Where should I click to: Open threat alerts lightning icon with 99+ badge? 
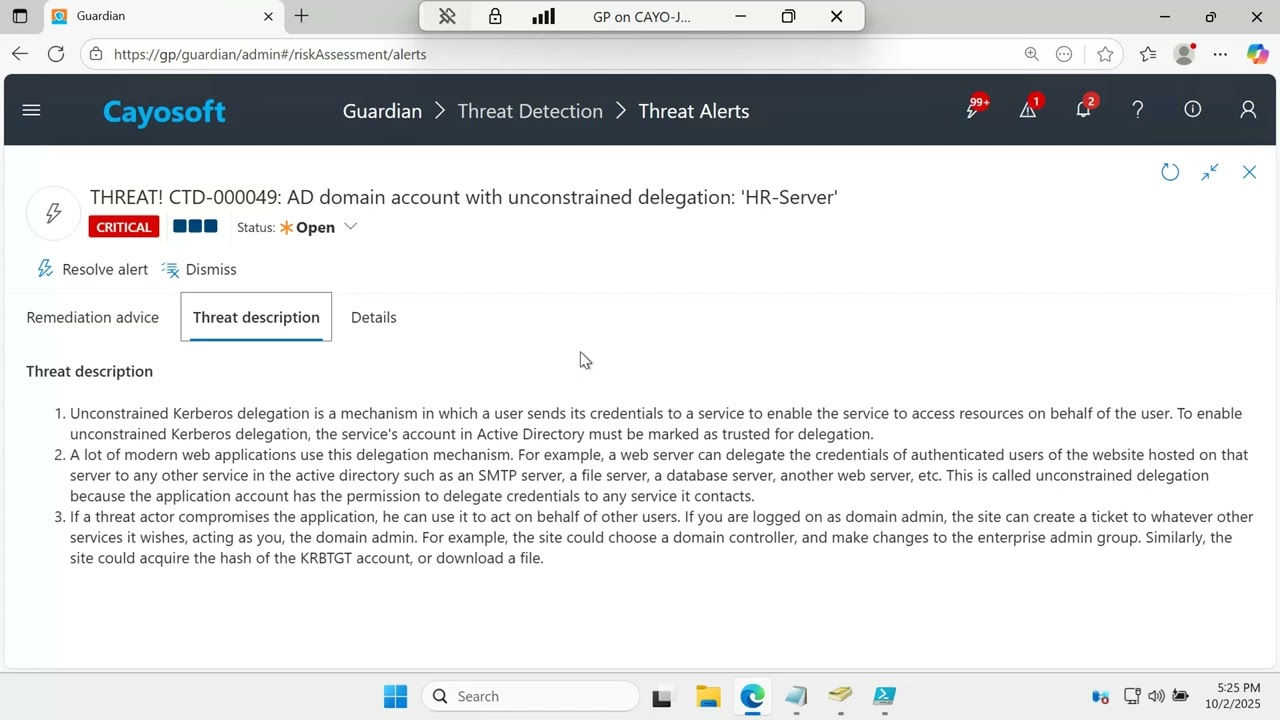coord(974,108)
